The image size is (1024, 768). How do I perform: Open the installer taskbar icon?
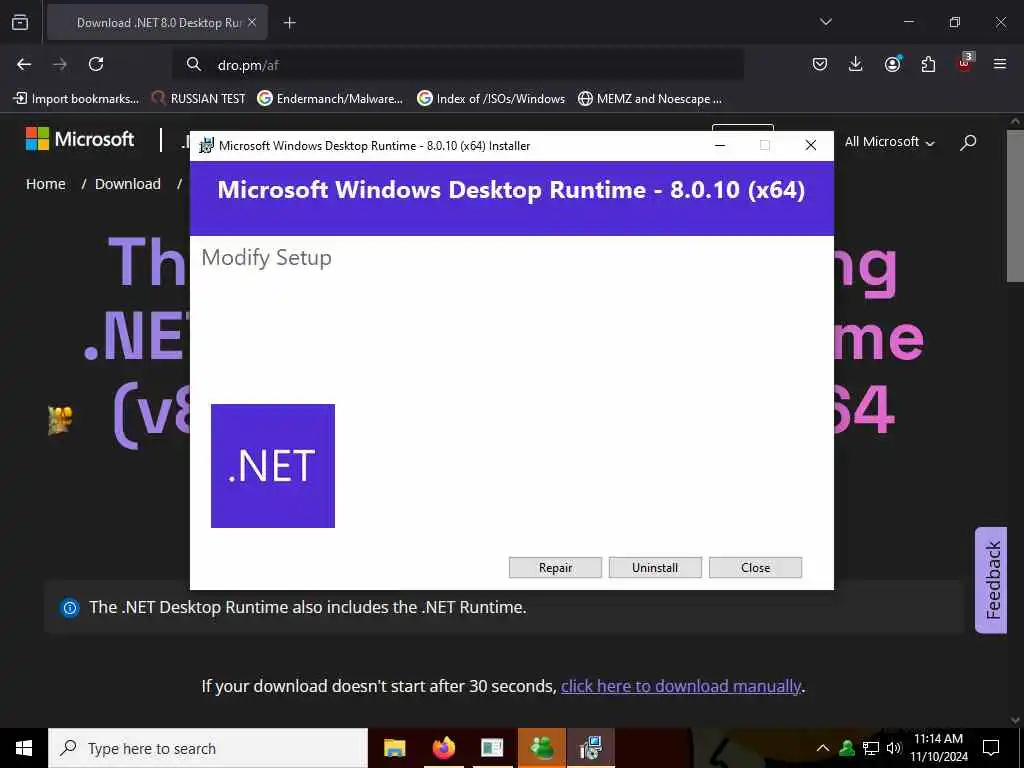(591, 748)
